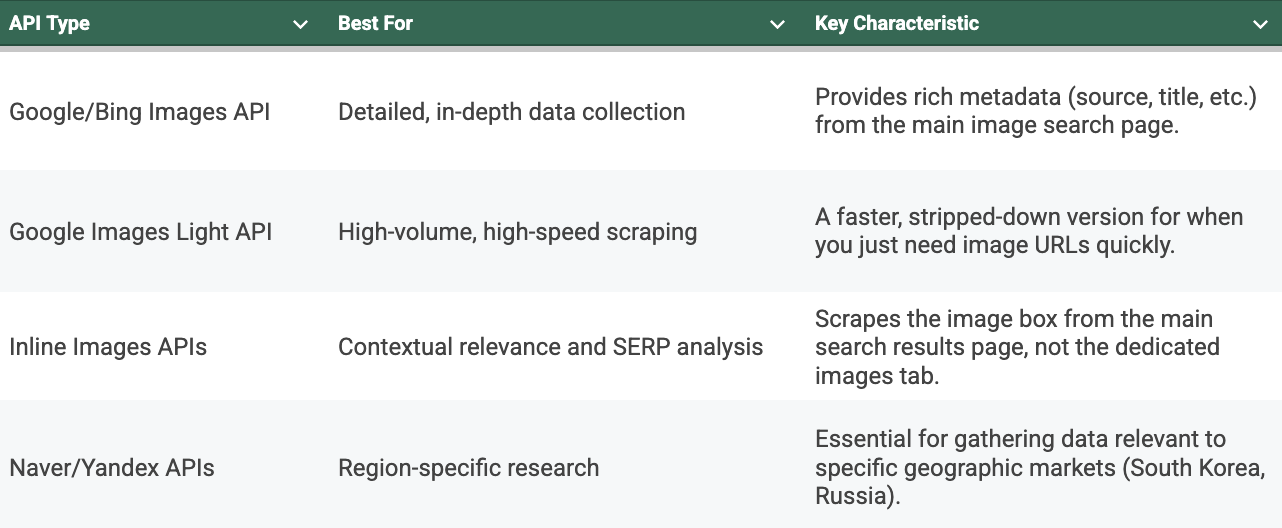Select the Google Images Light API cell

point(141,232)
